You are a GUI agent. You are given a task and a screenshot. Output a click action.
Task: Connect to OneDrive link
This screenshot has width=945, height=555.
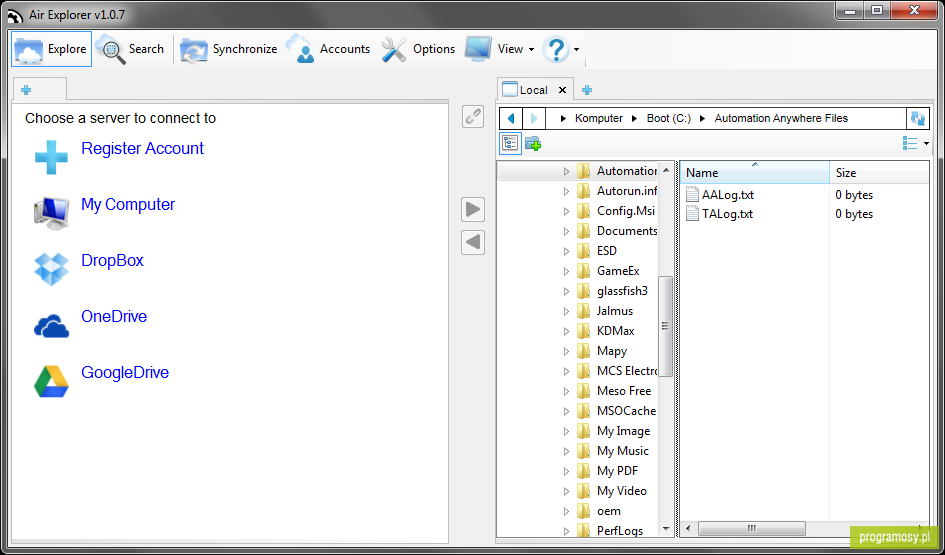point(114,317)
